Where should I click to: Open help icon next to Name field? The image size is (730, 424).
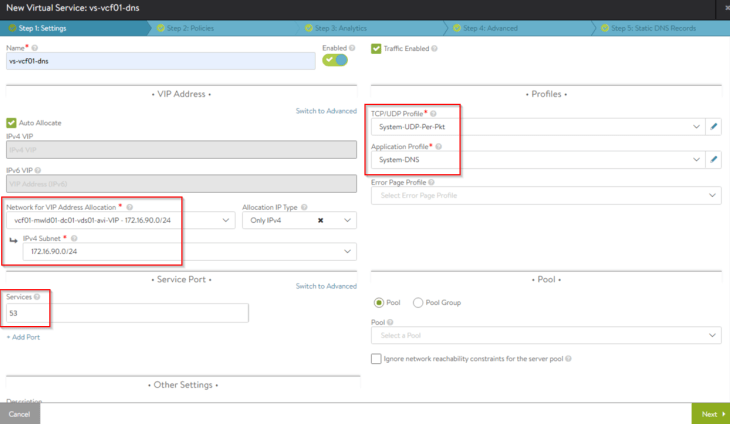point(35,48)
